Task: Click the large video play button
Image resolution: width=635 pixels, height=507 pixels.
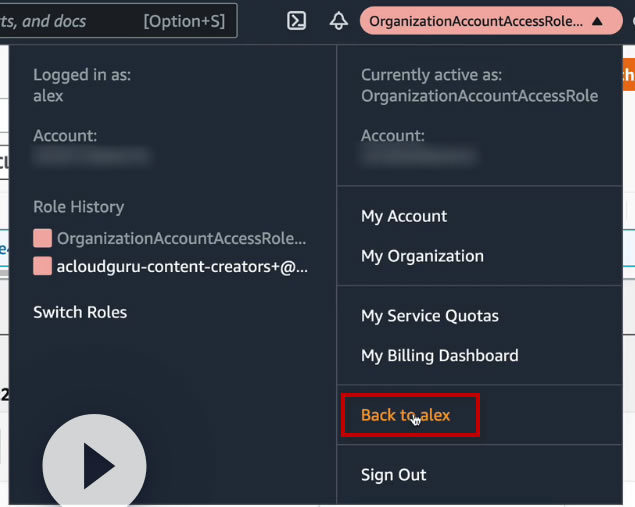Action: (x=95, y=465)
